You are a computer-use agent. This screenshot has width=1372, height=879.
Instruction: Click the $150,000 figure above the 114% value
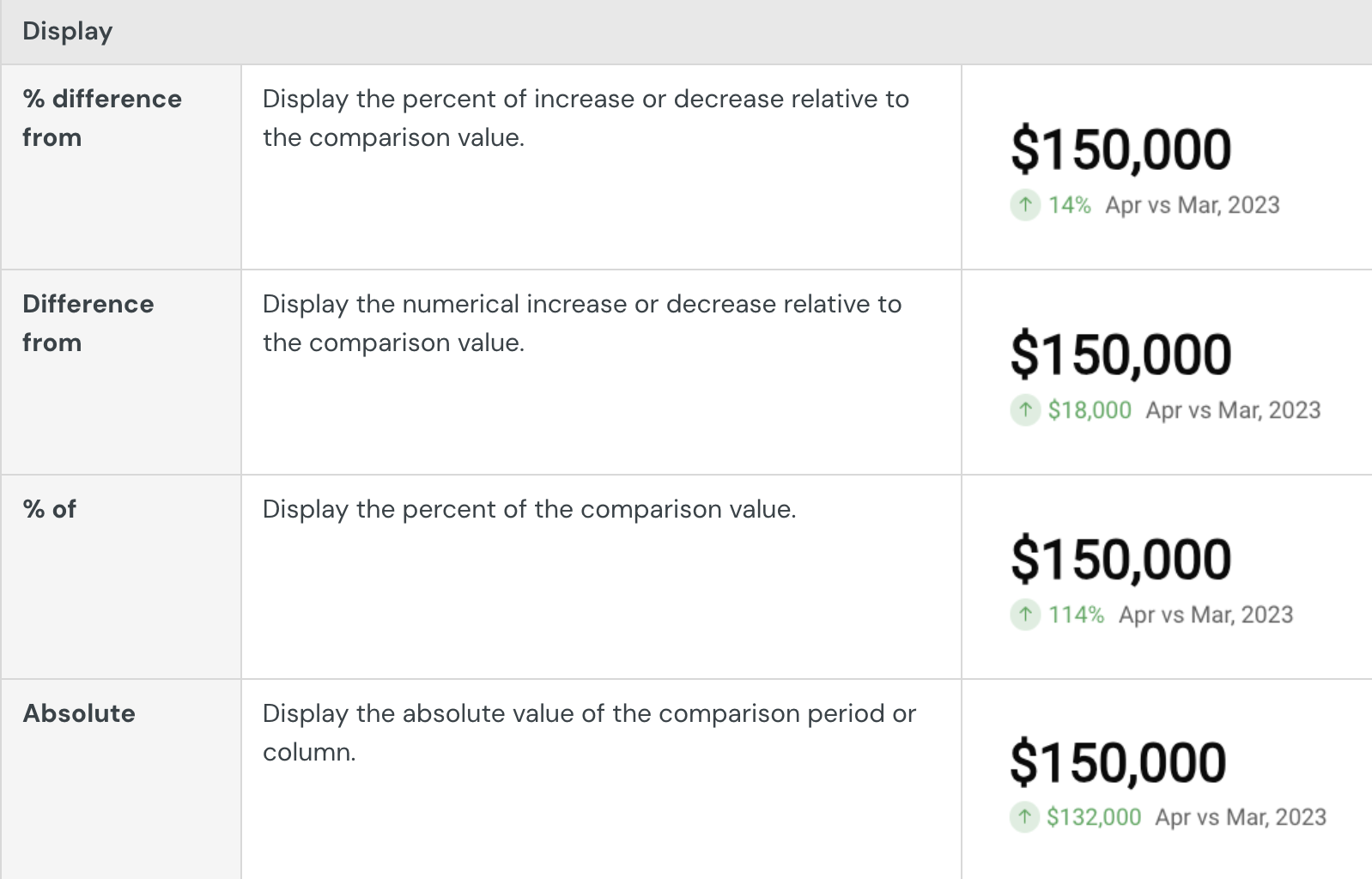click(1121, 559)
